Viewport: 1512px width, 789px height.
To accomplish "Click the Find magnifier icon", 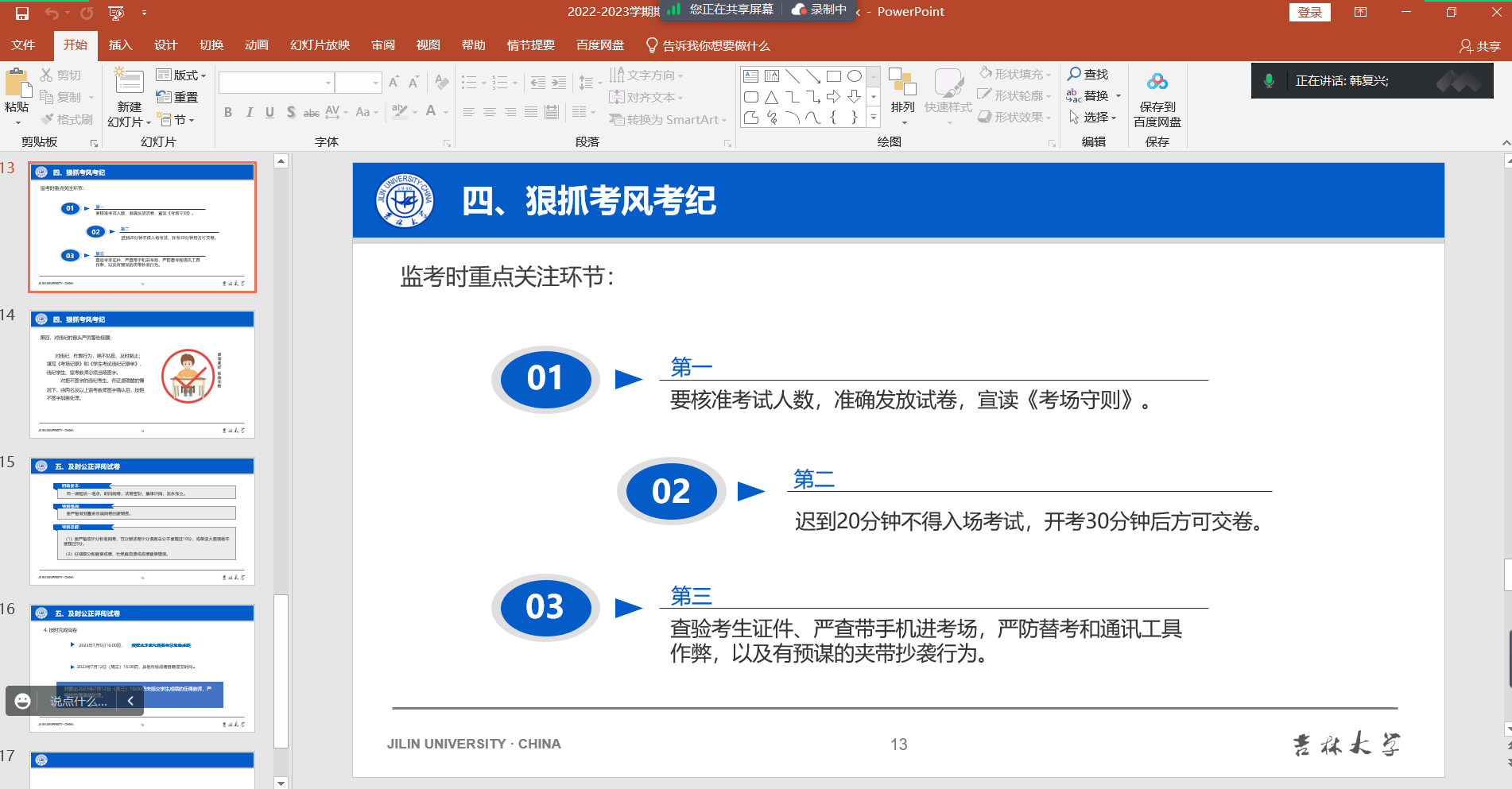I will 1075,74.
